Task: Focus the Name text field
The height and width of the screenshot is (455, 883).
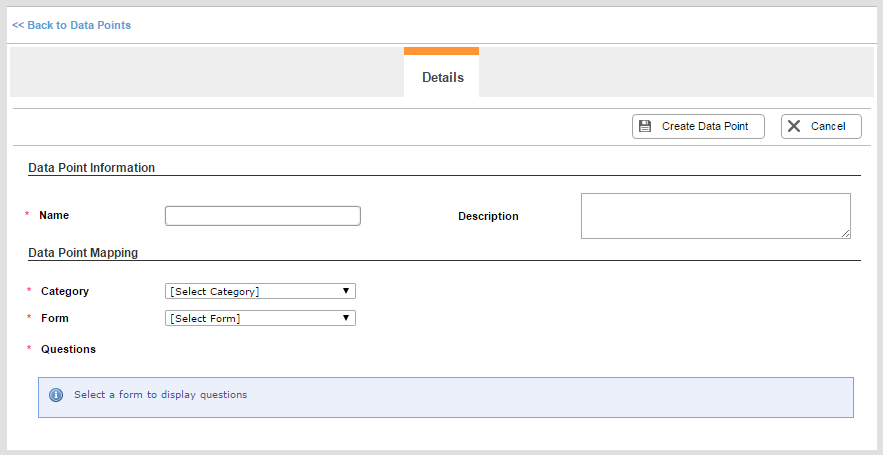Action: pyautogui.click(x=262, y=216)
